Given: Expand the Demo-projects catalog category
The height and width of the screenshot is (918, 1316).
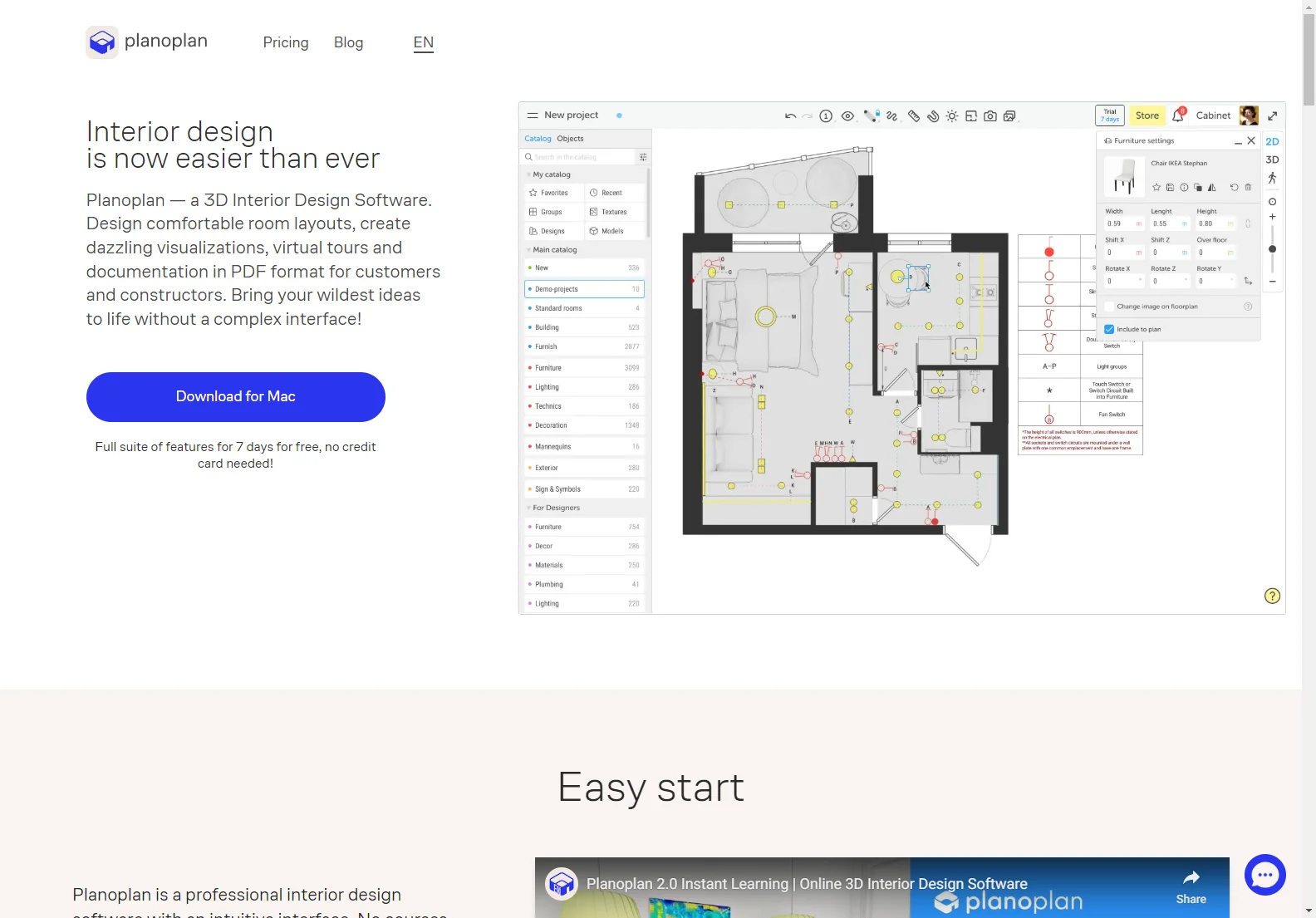Looking at the screenshot, I should tap(585, 289).
